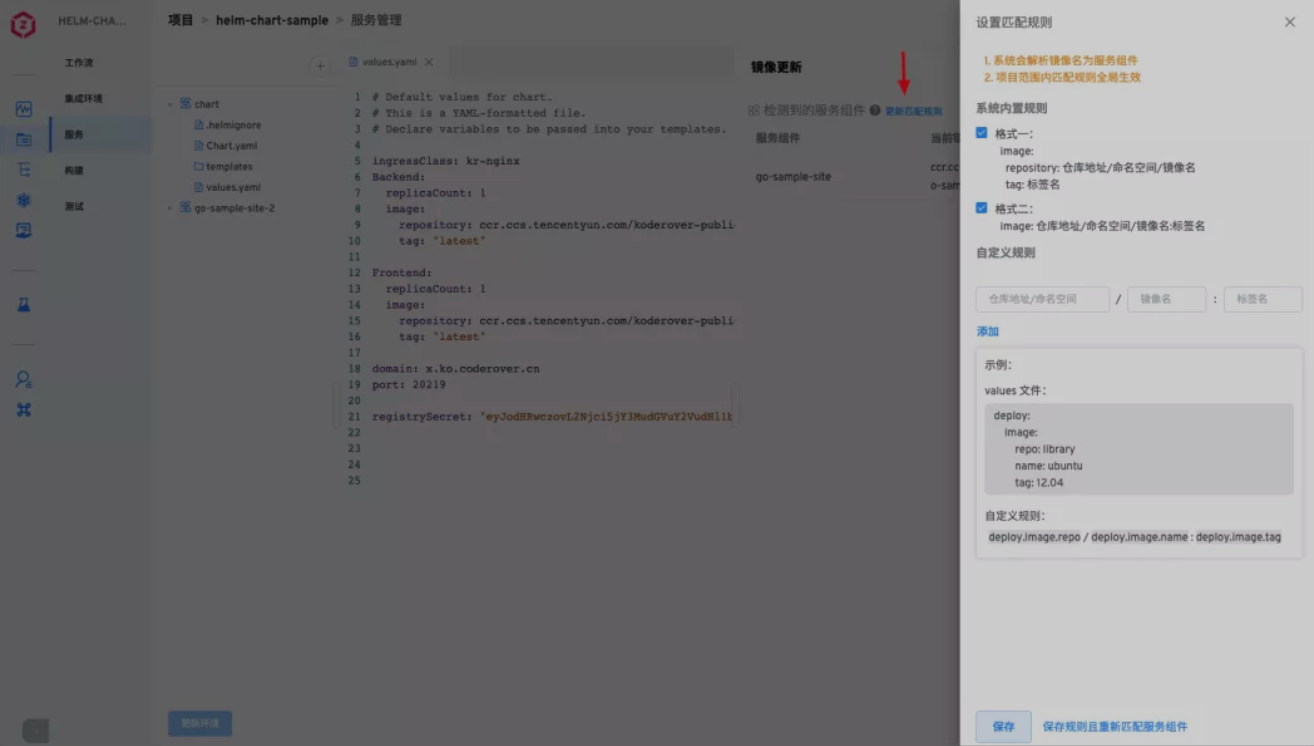Screen dimensions: 1314x746
Task: Click the 'port: 20219' code line
Action: pos(409,385)
